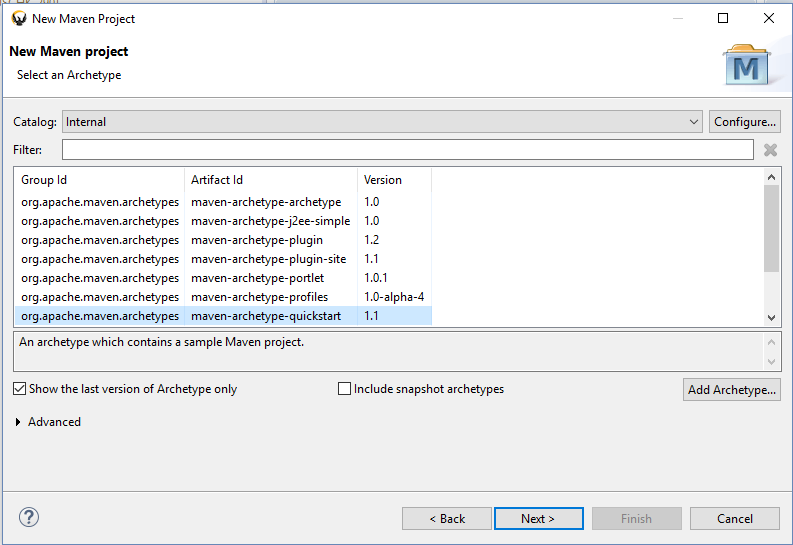
Task: Select the maven-archetype-plugin-site row
Action: (266, 259)
